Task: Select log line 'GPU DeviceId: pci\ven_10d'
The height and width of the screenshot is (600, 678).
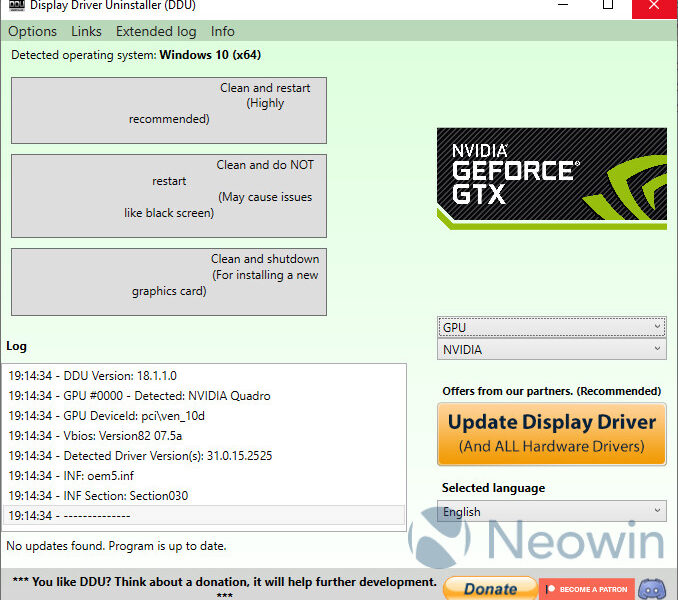Action: pos(204,415)
